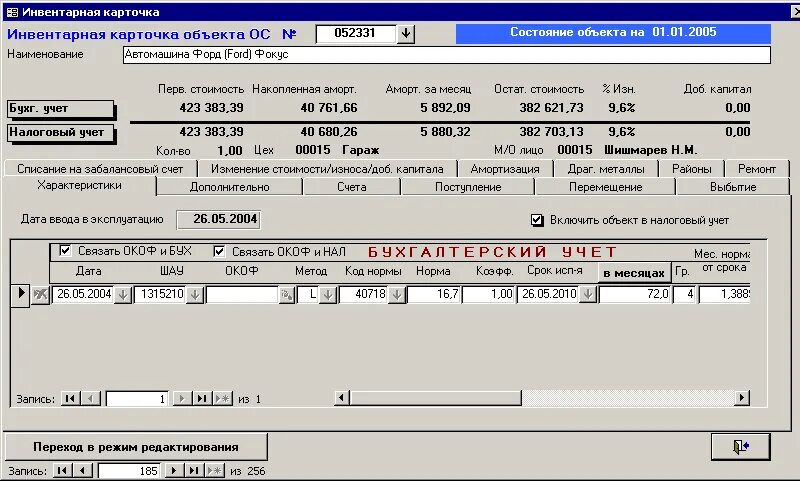Open the Дата dropdown for 26.05.2004

(122, 294)
